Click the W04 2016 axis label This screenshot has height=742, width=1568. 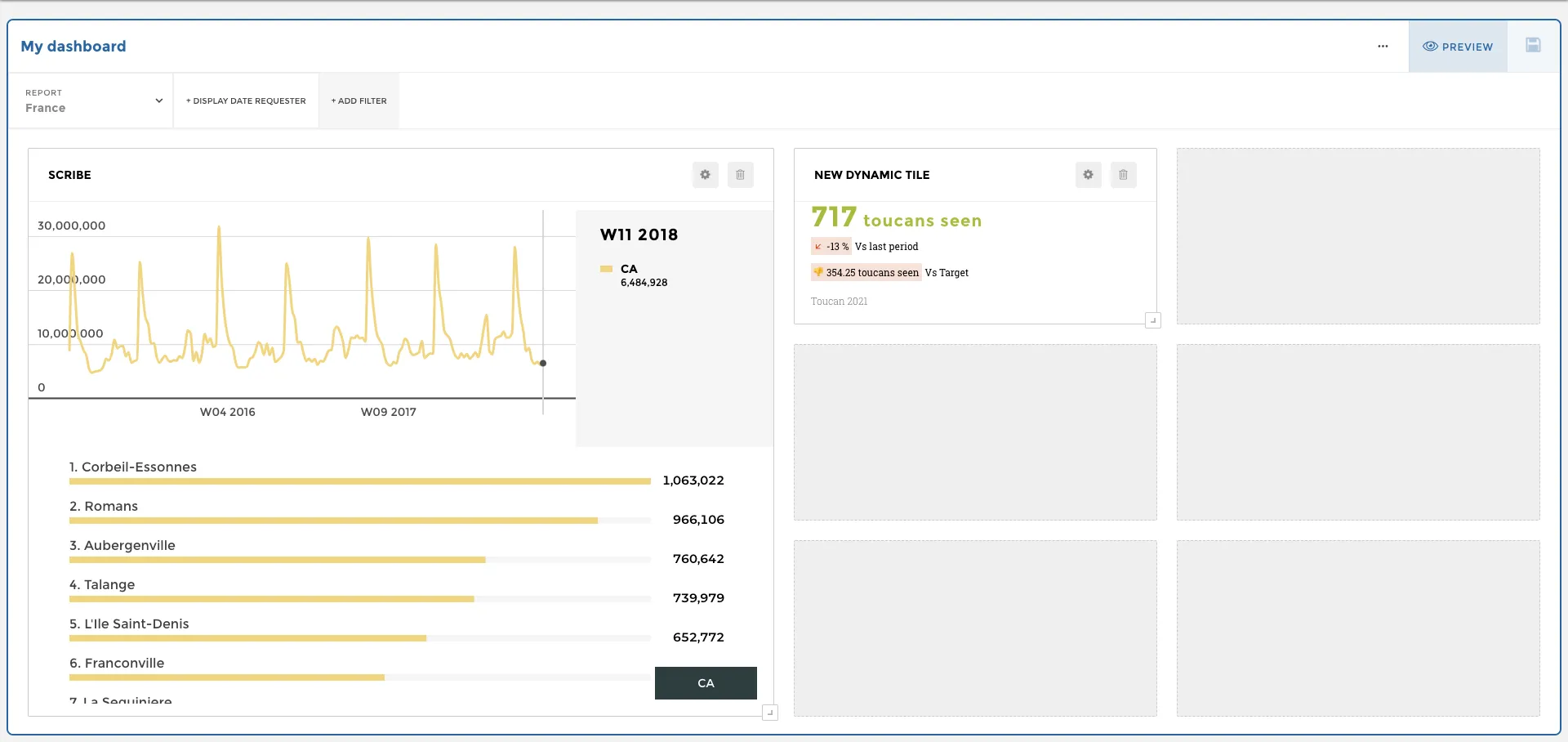[x=228, y=412]
